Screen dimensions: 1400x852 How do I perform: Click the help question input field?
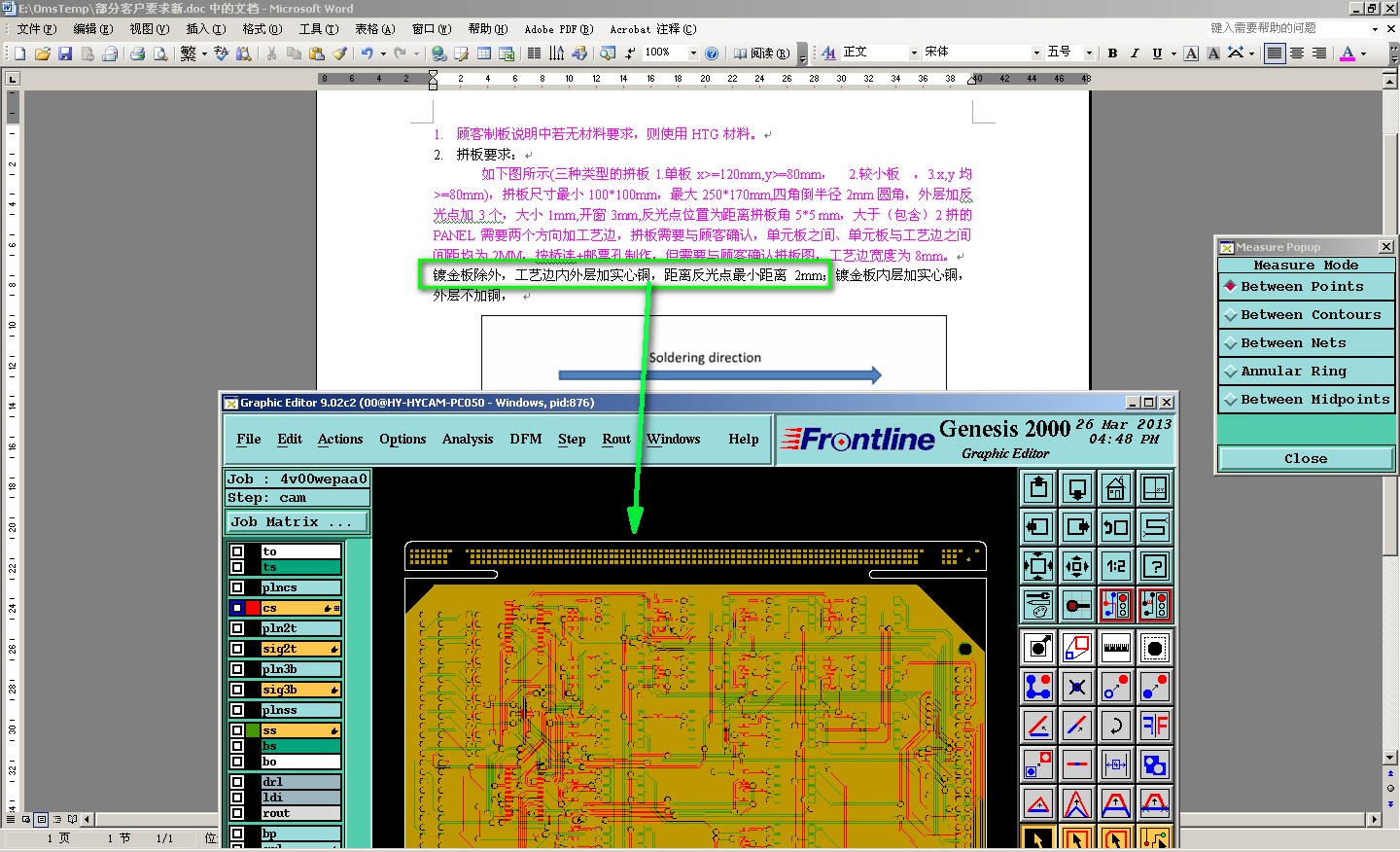(x=1286, y=29)
